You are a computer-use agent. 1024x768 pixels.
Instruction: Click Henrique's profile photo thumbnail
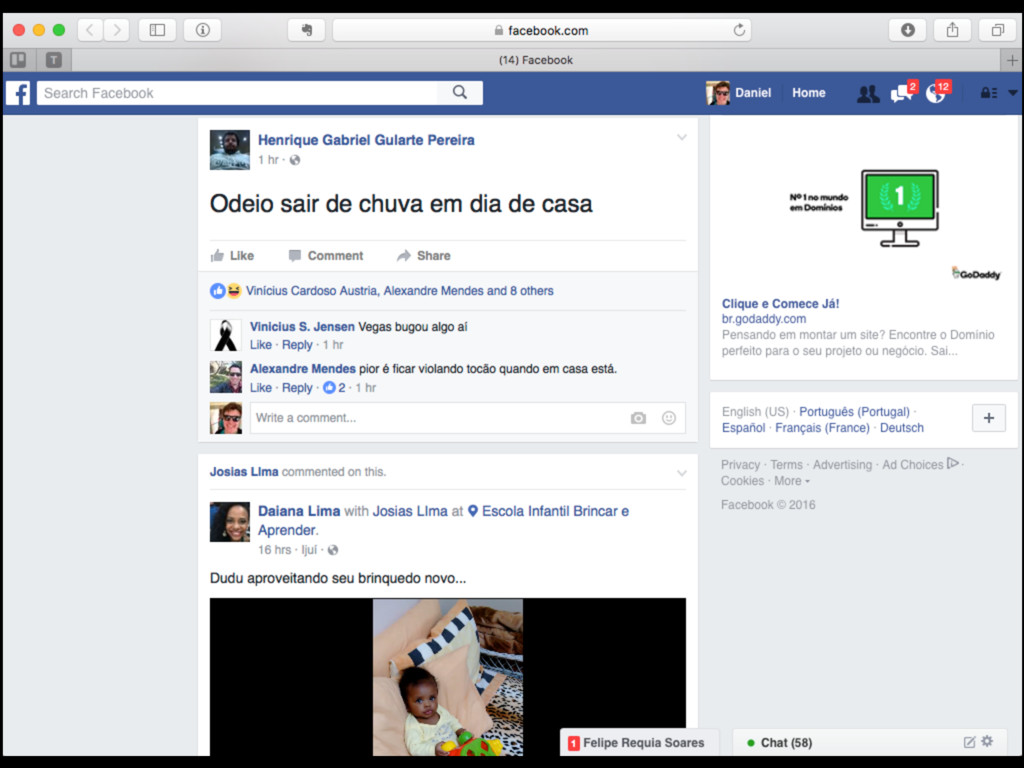click(229, 150)
